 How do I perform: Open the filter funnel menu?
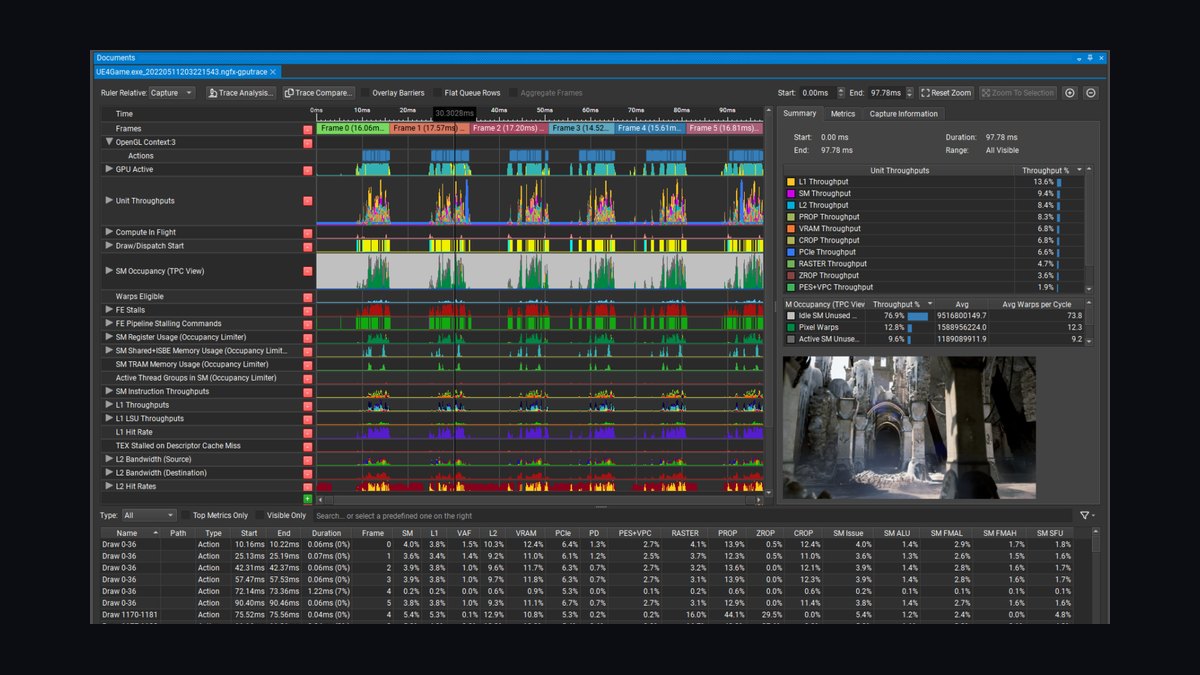coord(1086,515)
